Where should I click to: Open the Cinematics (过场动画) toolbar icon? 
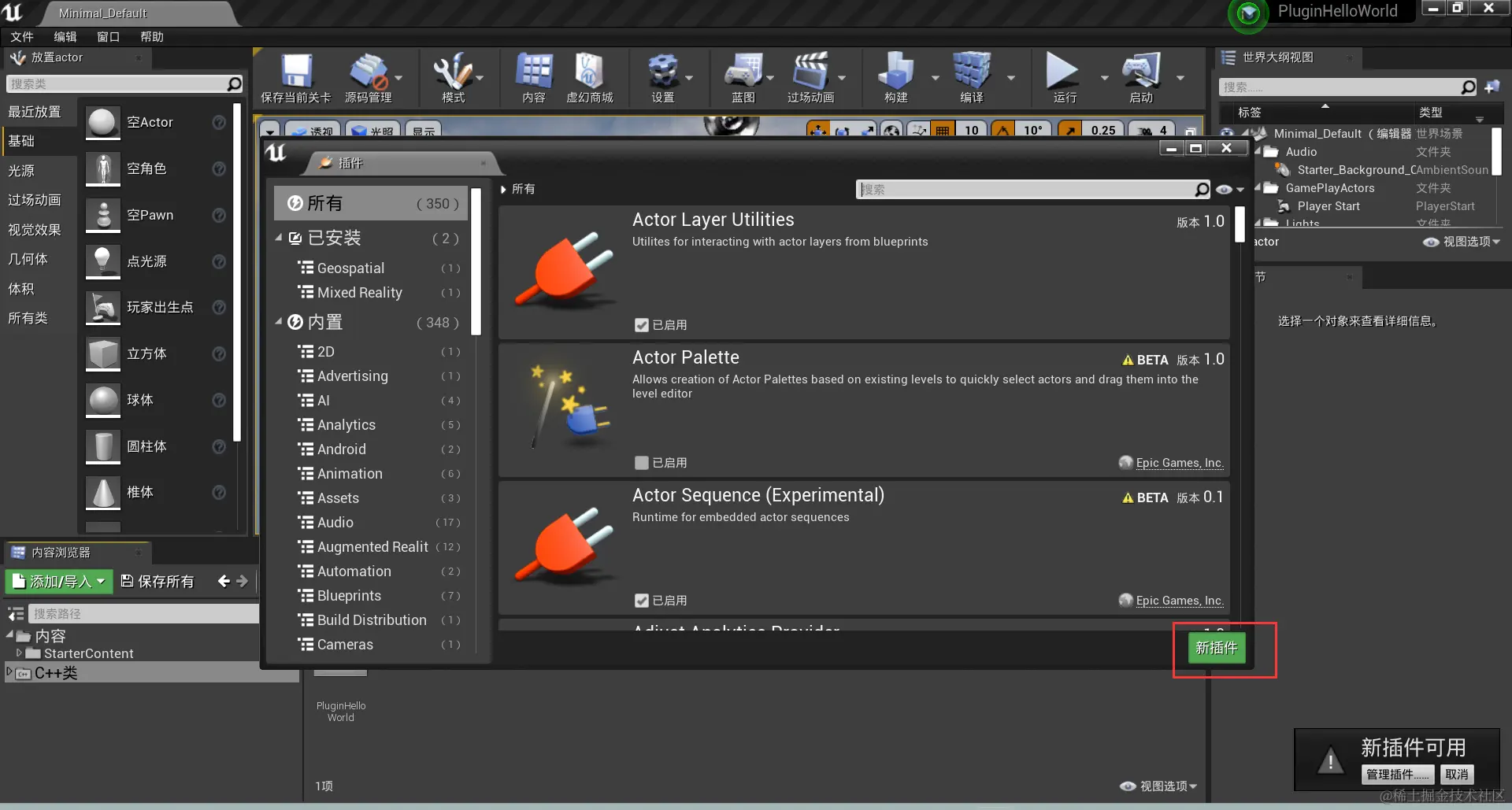(810, 72)
